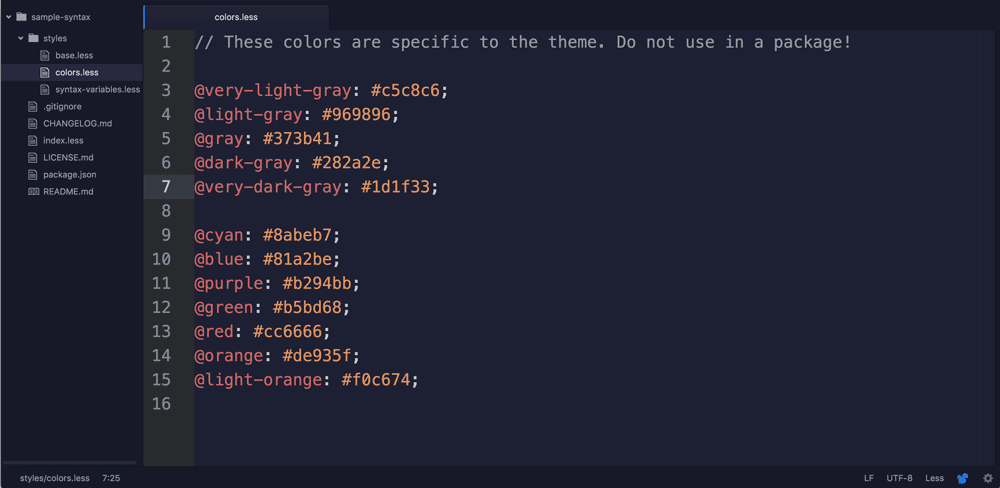This screenshot has height=488, width=1000.
Task: Click the styles folder icon
Action: [33, 38]
